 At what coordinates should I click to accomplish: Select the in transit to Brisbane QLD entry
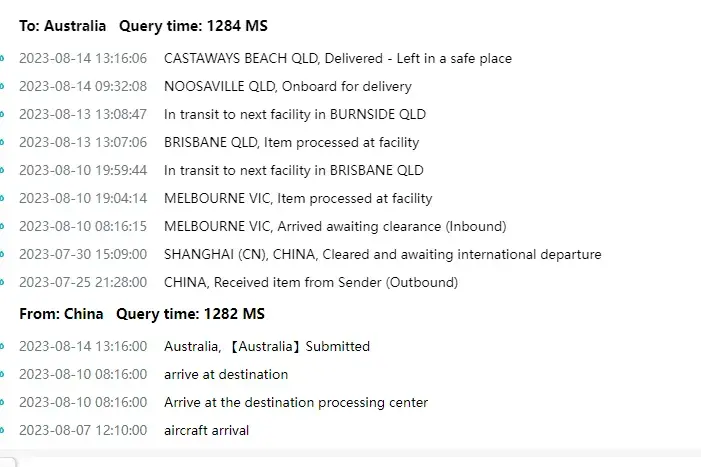tap(293, 170)
